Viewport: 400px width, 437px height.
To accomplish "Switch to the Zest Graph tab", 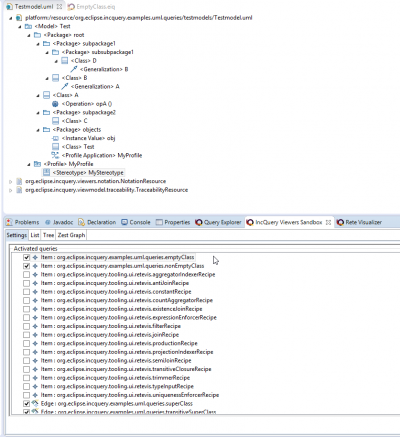I will pos(71,235).
